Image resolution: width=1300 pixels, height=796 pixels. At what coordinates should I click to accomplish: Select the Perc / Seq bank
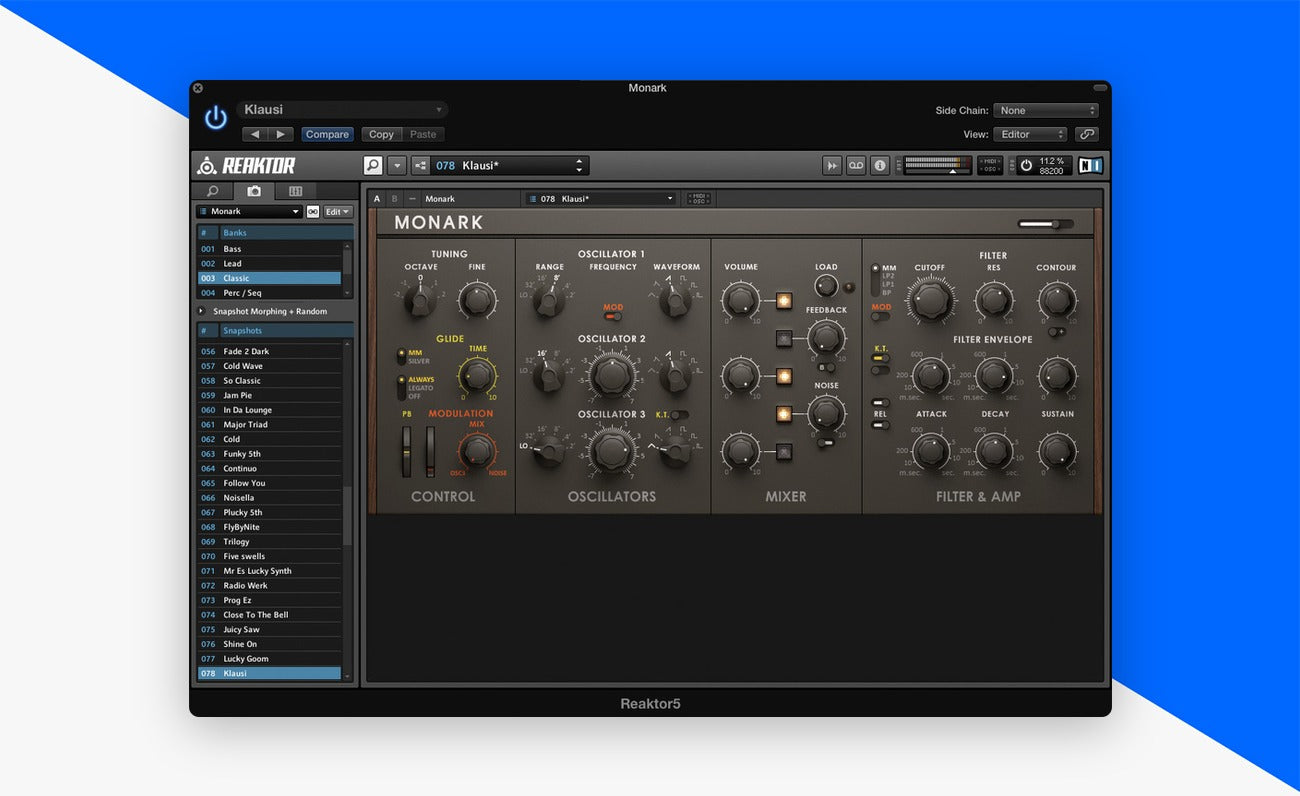[269, 293]
